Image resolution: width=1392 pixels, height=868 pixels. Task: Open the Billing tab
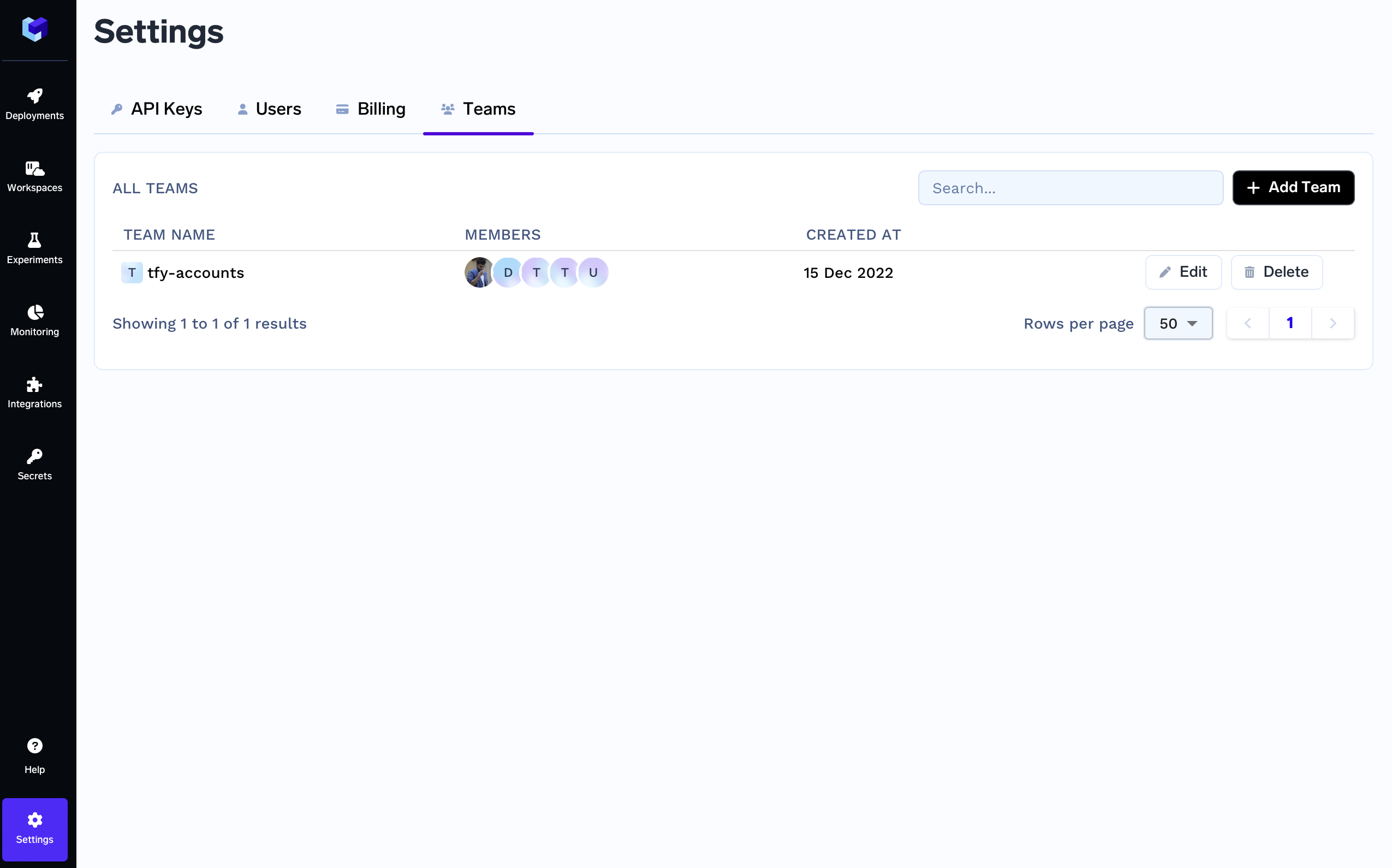[x=370, y=109]
